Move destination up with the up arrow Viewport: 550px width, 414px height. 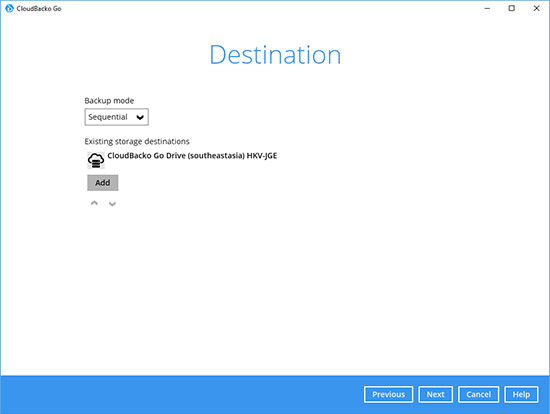(94, 203)
